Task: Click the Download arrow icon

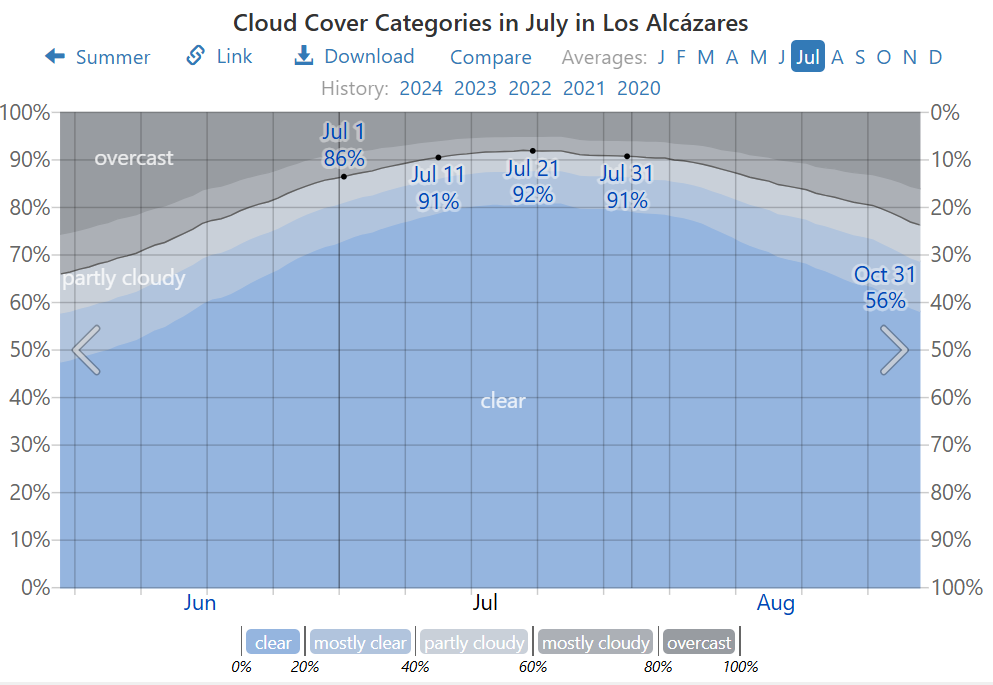Action: coord(304,56)
